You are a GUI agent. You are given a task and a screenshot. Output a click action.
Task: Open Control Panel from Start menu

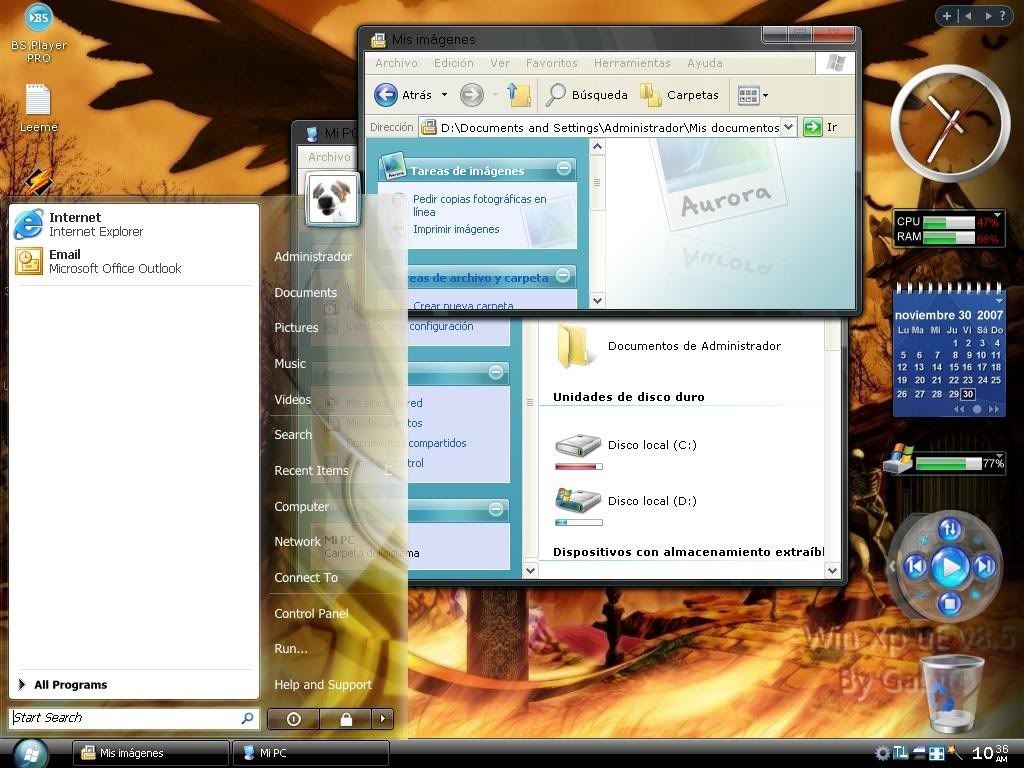click(312, 613)
